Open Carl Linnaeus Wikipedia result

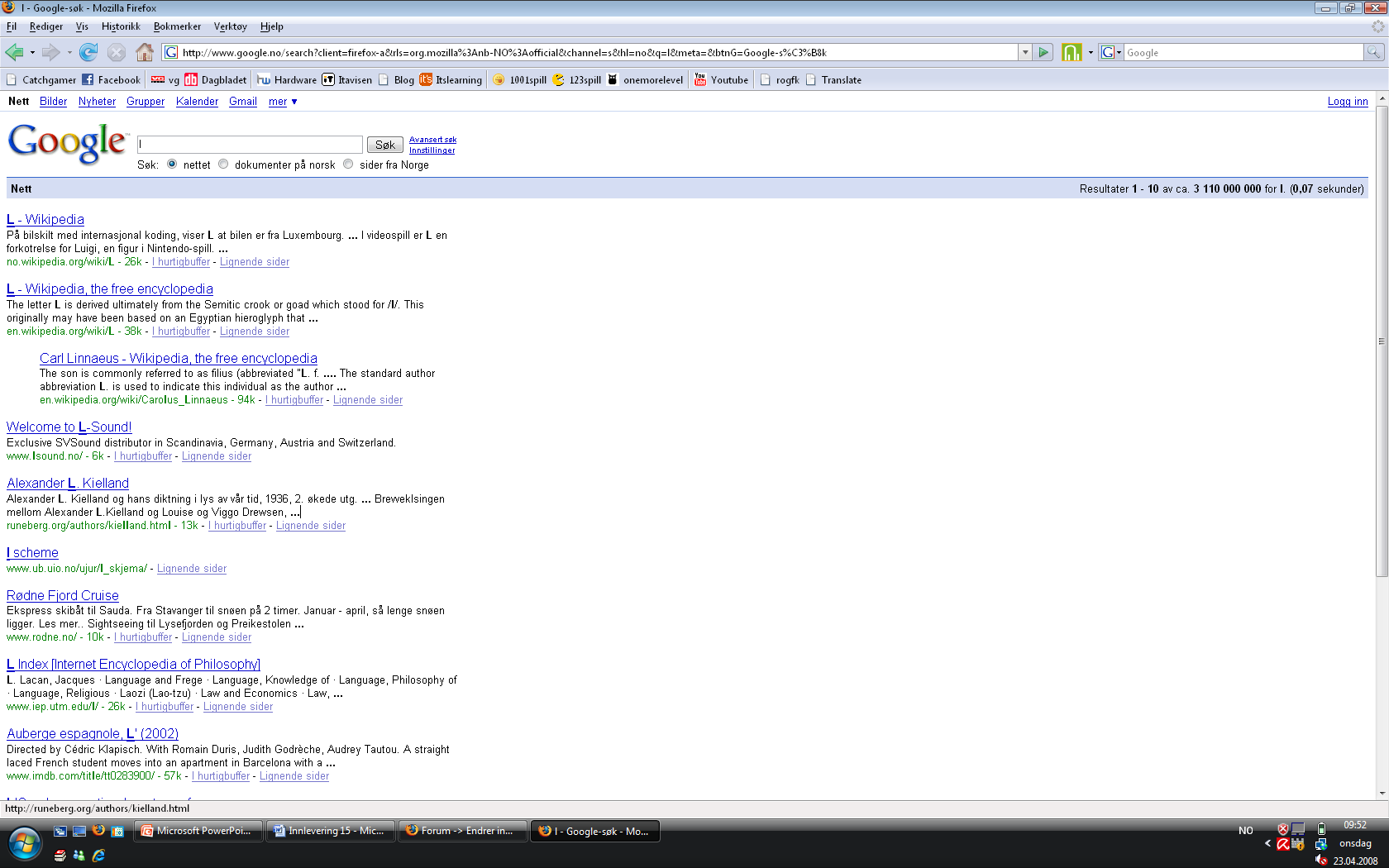[179, 358]
